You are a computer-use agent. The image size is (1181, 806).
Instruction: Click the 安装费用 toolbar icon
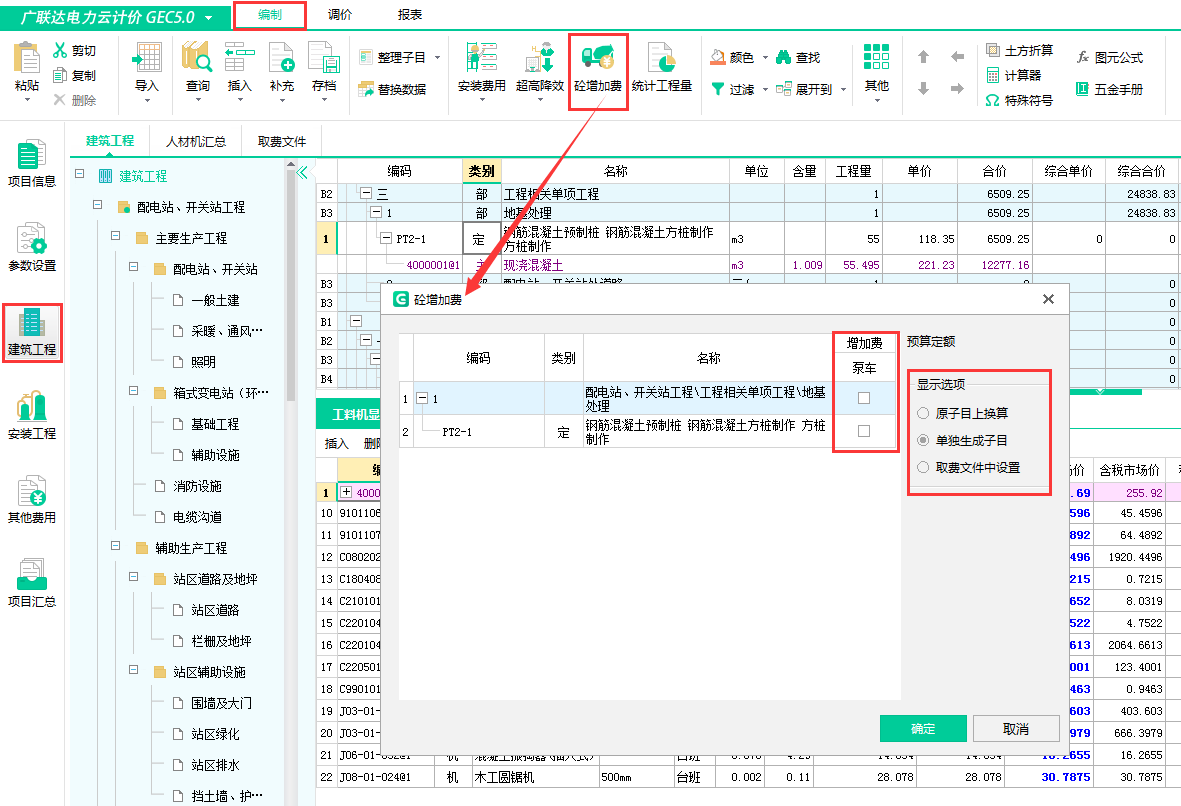pos(481,68)
